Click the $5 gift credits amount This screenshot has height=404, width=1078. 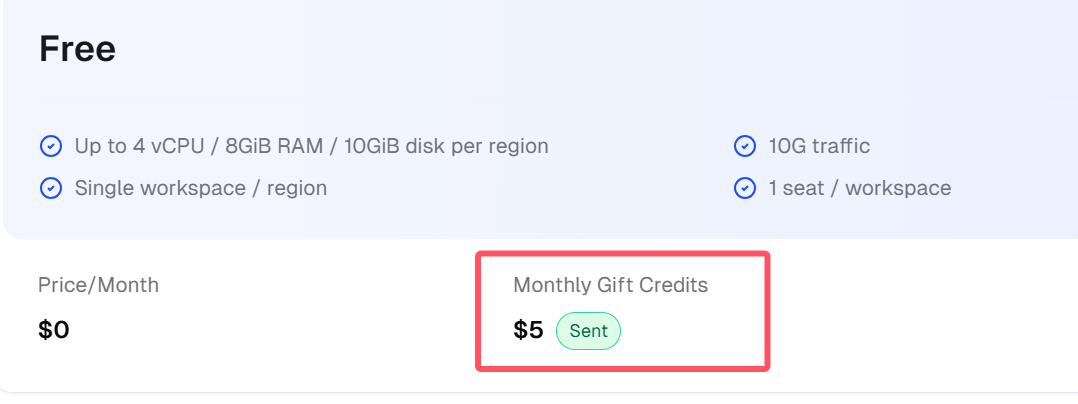(x=528, y=331)
